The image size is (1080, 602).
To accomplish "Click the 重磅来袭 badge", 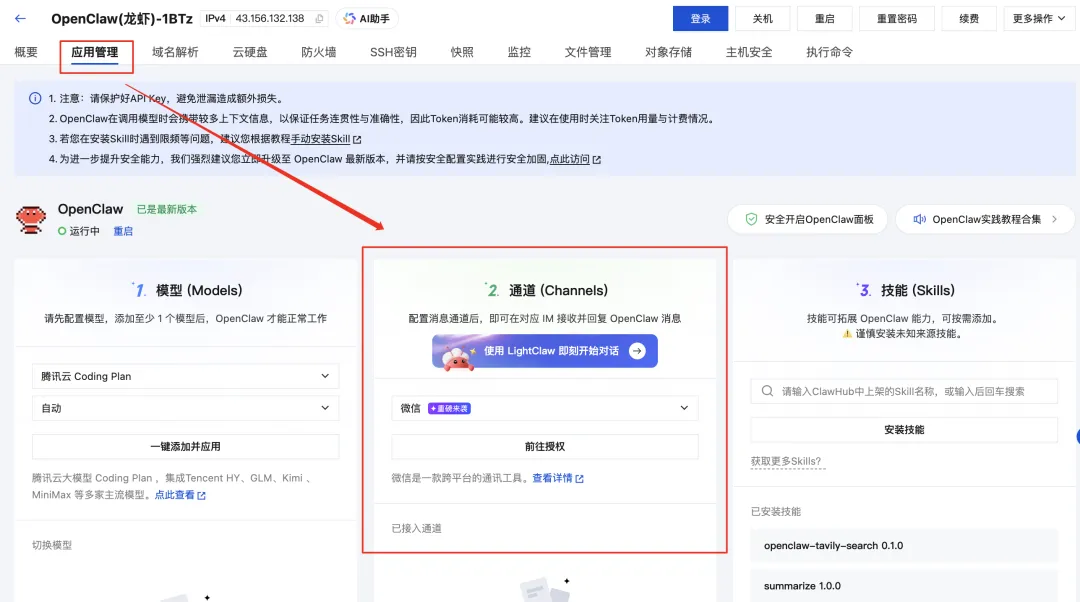I will [x=449, y=408].
